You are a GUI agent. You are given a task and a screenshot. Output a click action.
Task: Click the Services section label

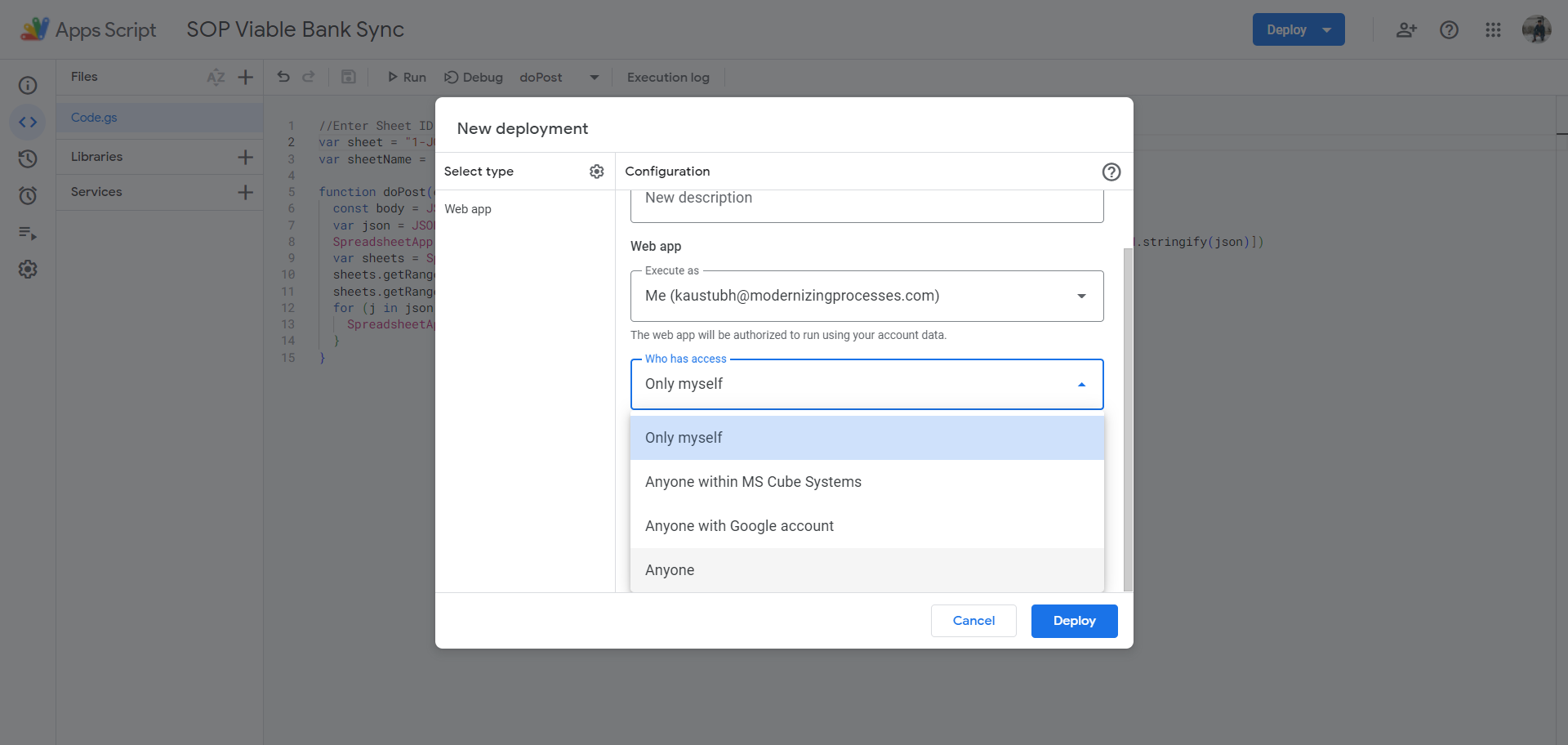tap(96, 192)
